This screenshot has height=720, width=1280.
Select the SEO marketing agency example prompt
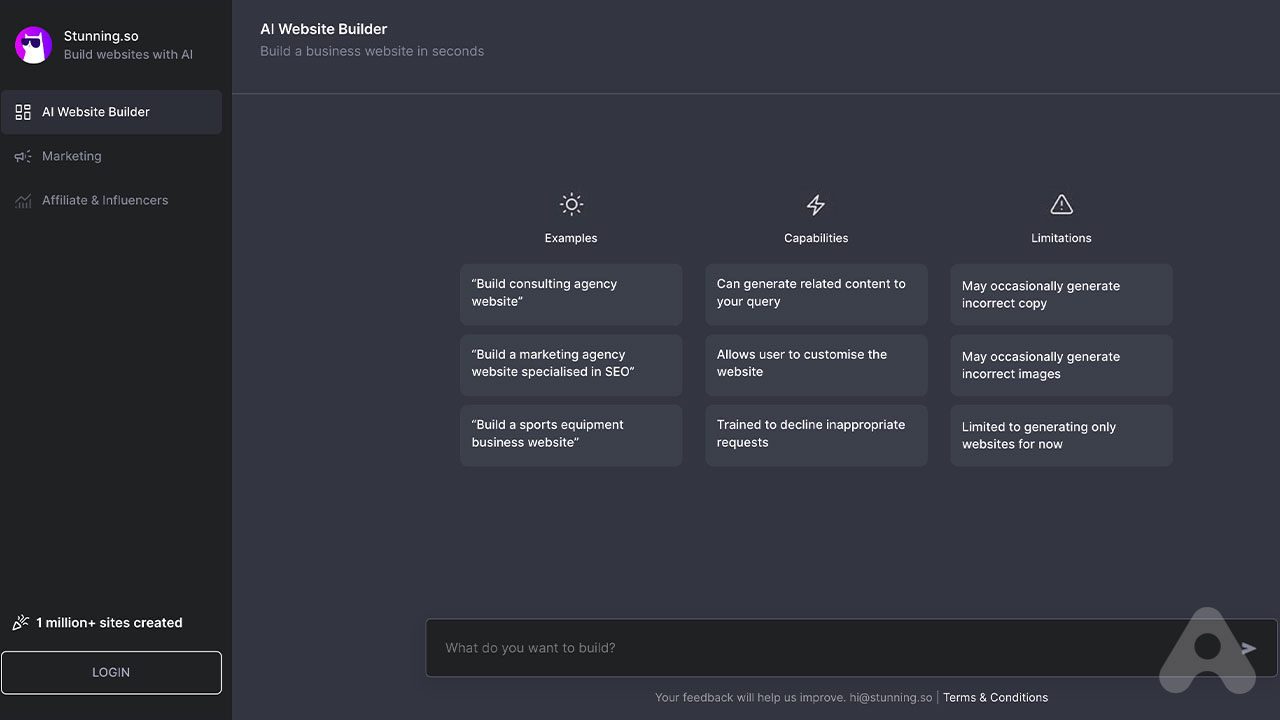click(x=571, y=364)
